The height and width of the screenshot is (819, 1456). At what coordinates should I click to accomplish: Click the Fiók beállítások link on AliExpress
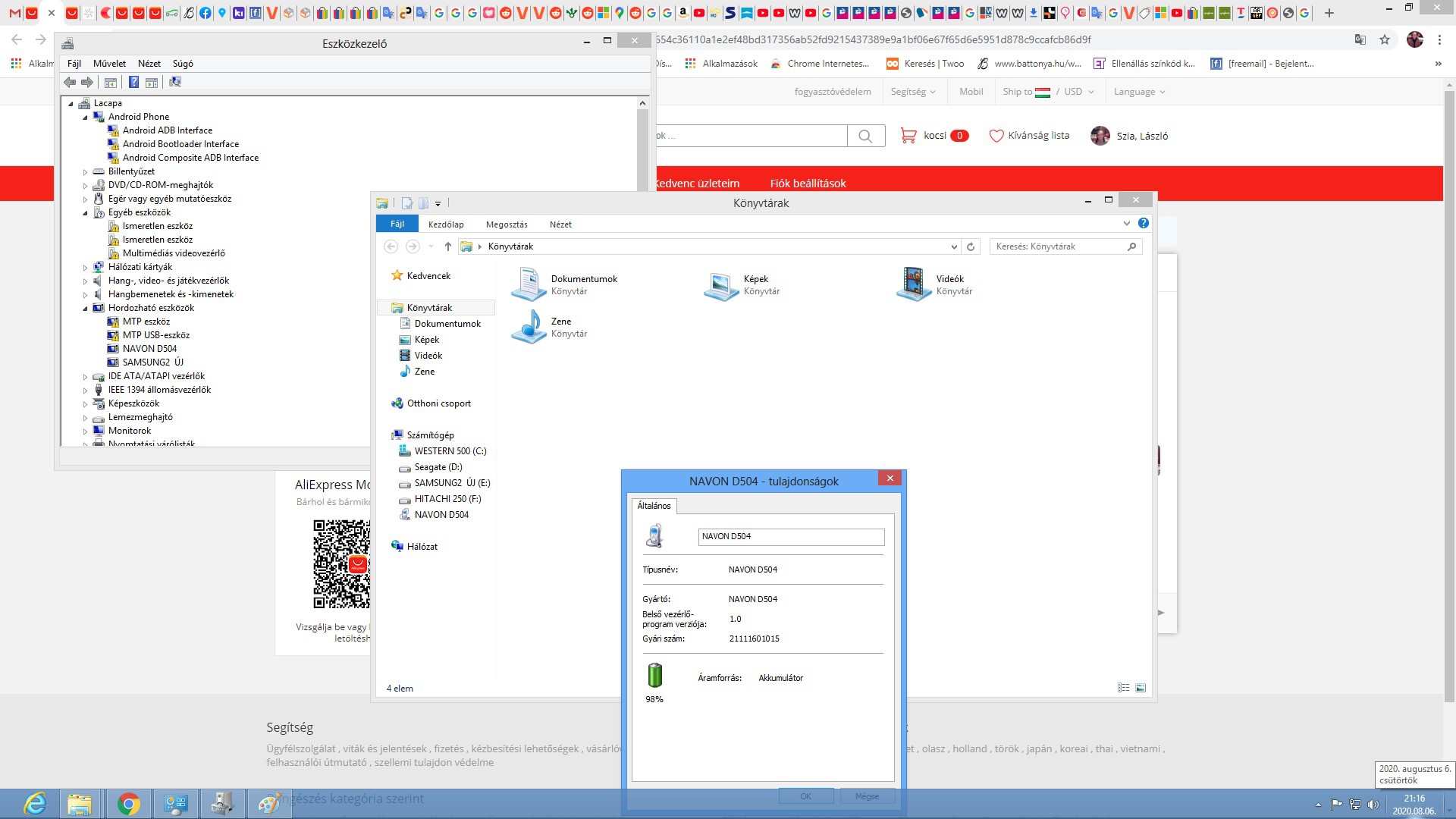pos(808,184)
